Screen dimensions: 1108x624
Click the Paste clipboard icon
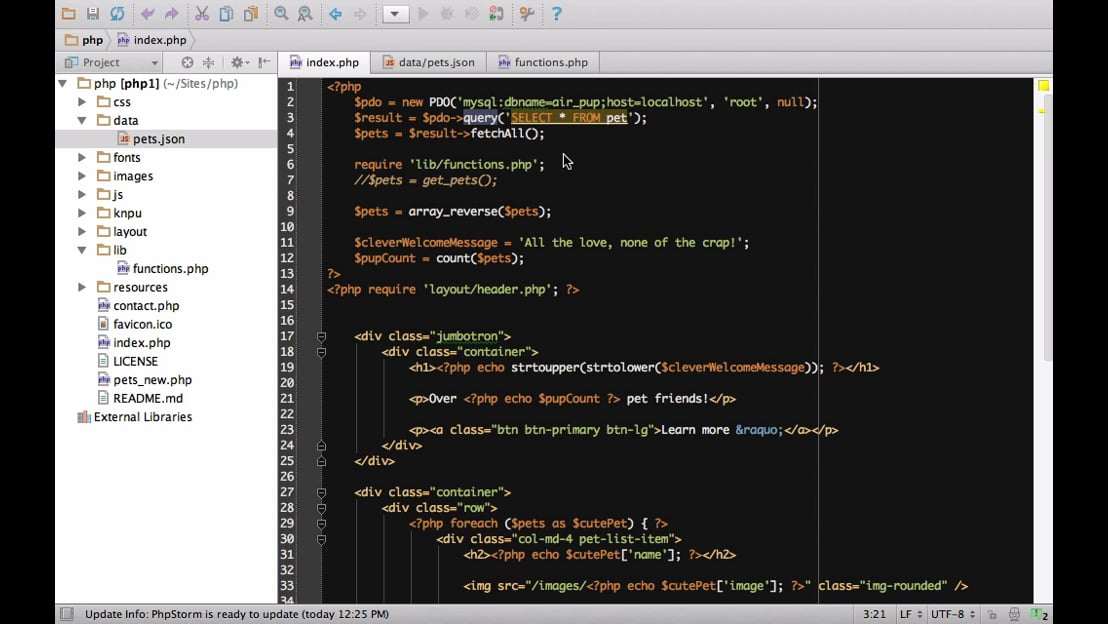click(x=250, y=13)
